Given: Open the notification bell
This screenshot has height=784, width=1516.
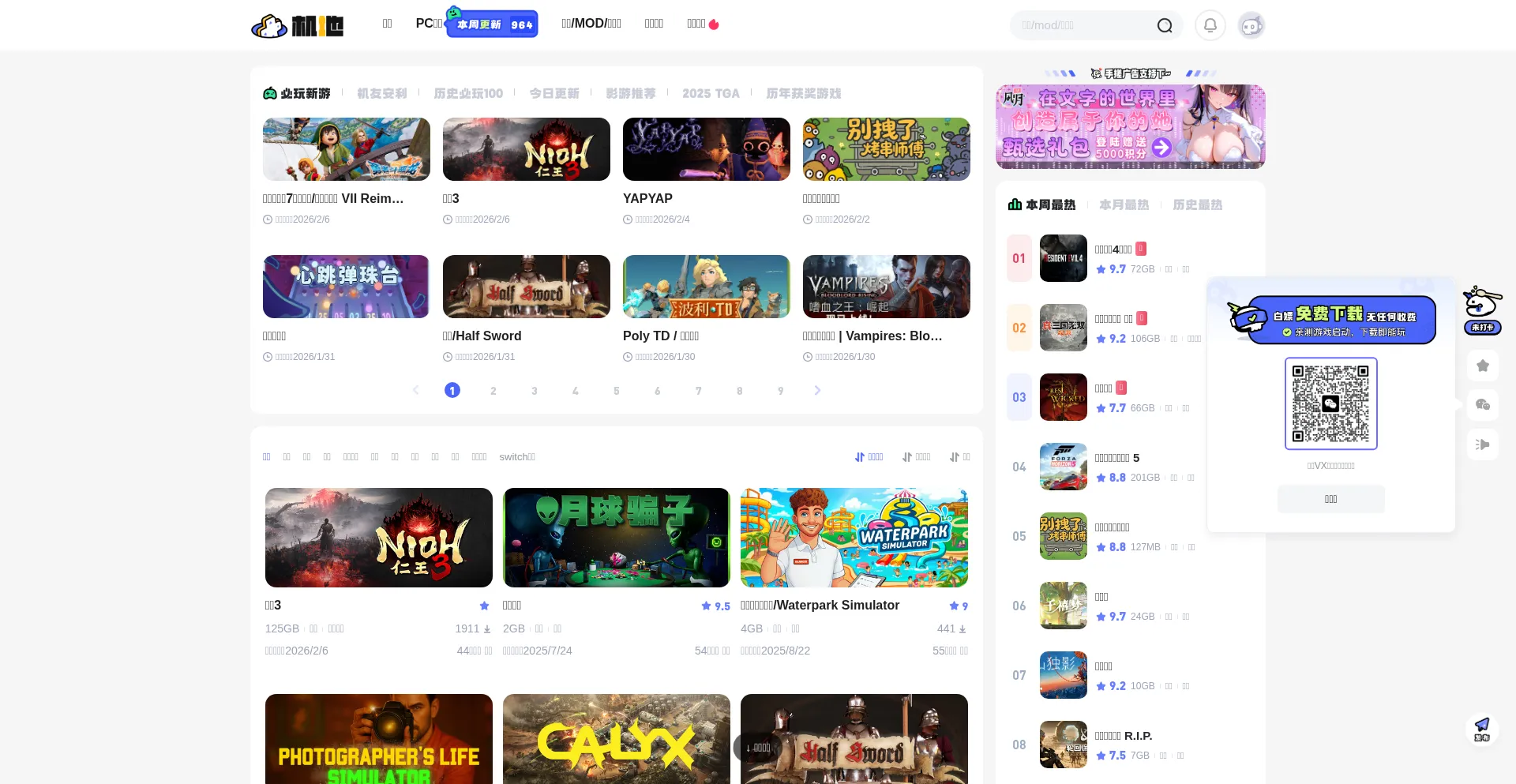Looking at the screenshot, I should pos(1210,25).
